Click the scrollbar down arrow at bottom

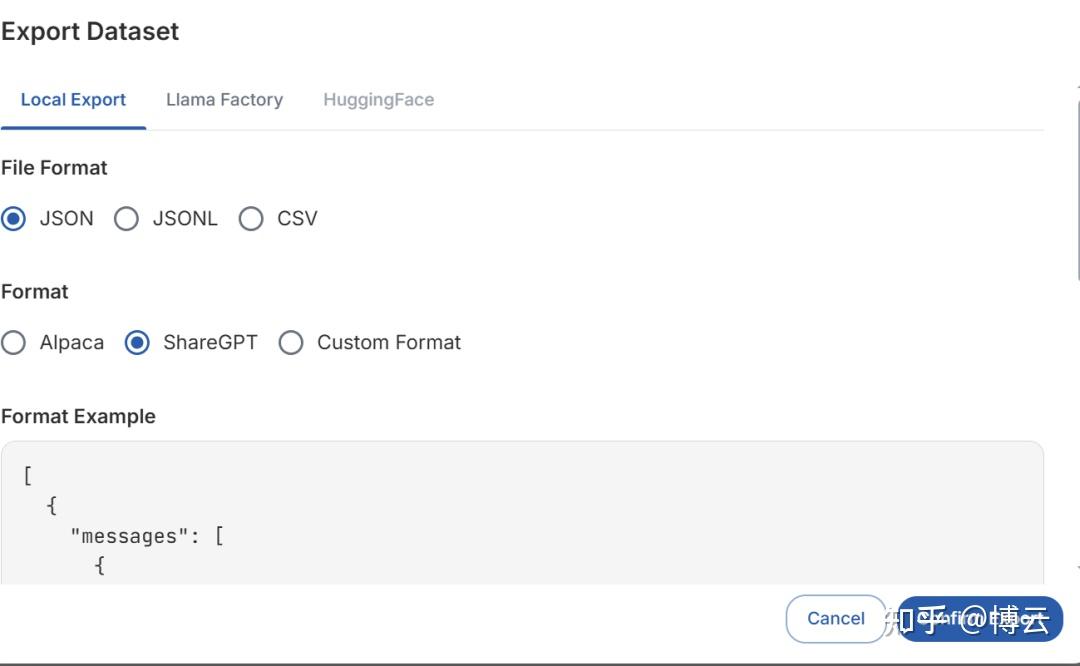[x=1077, y=567]
